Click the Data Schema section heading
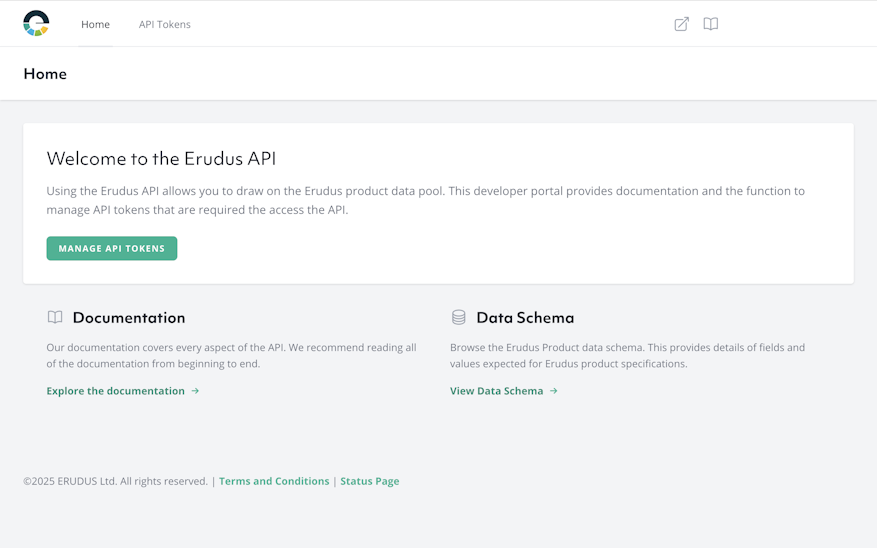The image size is (877, 548). pyautogui.click(x=525, y=318)
